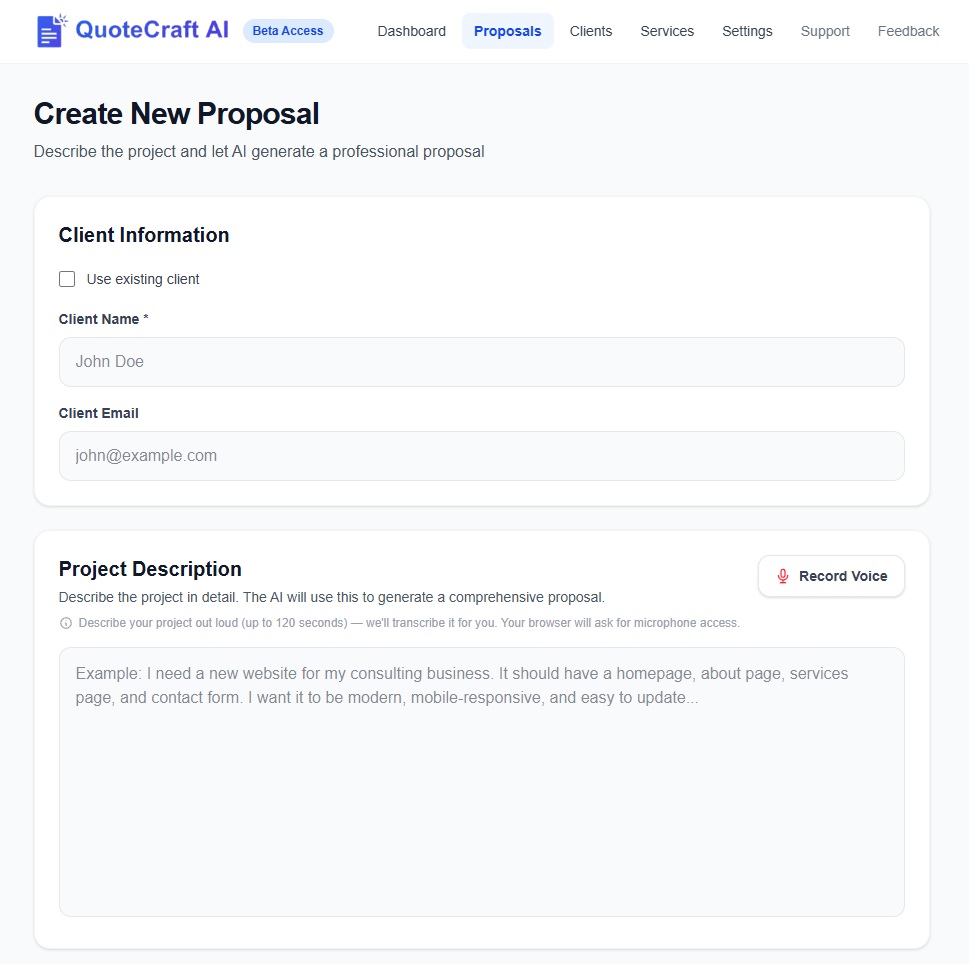Viewport: 969px width, 964px height.
Task: Click the example placeholder text in the description box
Action: (460, 684)
